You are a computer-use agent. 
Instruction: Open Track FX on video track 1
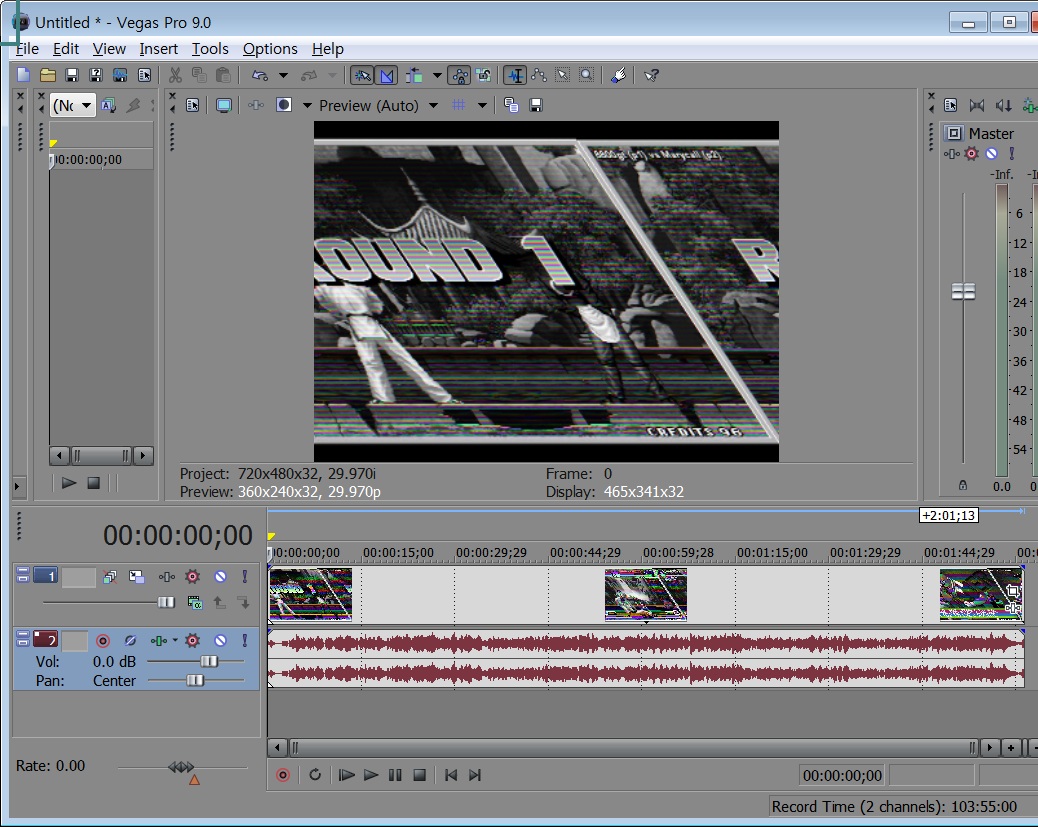(193, 577)
